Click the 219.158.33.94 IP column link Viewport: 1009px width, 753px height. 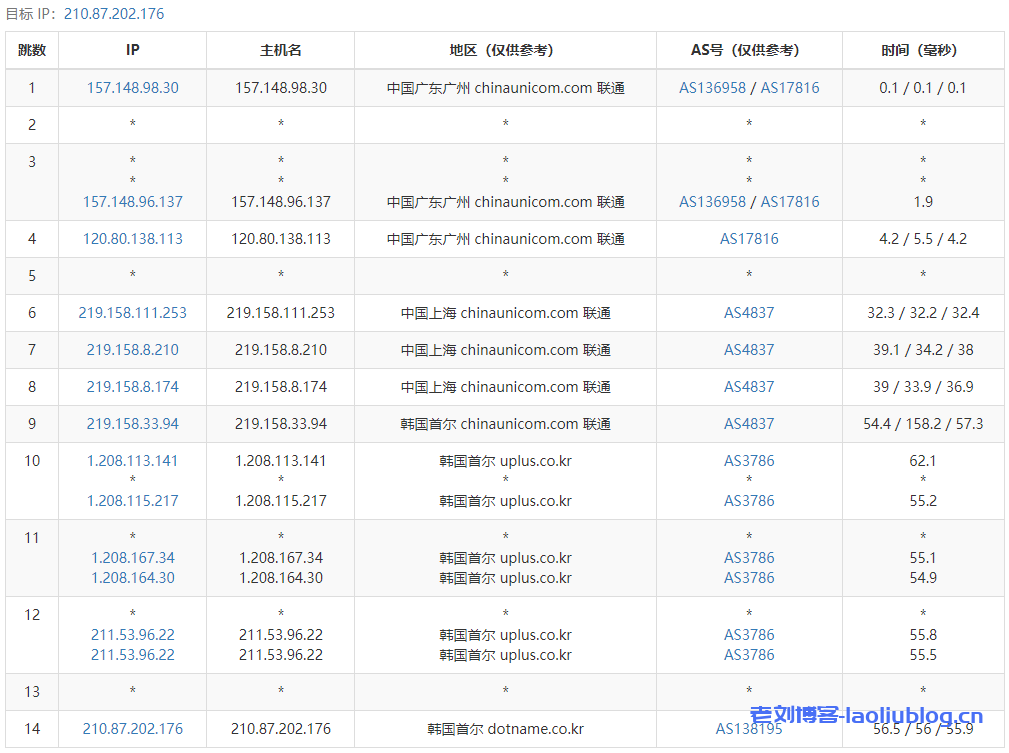pos(132,424)
